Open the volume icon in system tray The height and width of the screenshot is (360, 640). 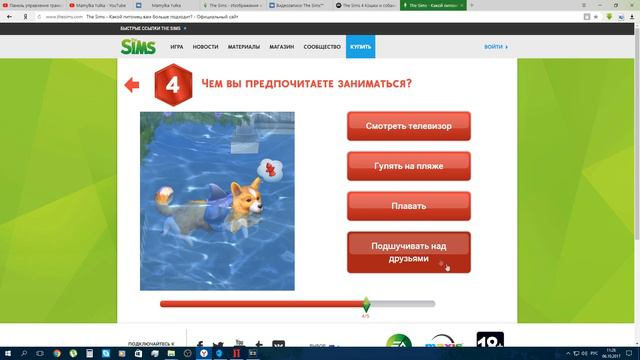(584, 353)
